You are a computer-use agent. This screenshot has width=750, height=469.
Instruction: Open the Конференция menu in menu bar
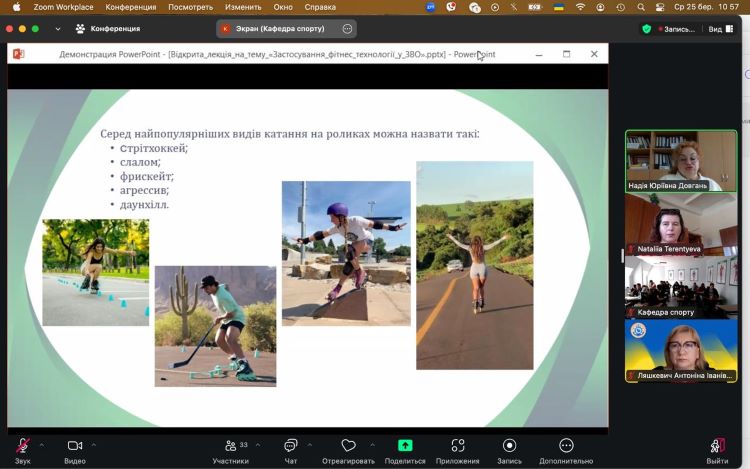click(130, 7)
